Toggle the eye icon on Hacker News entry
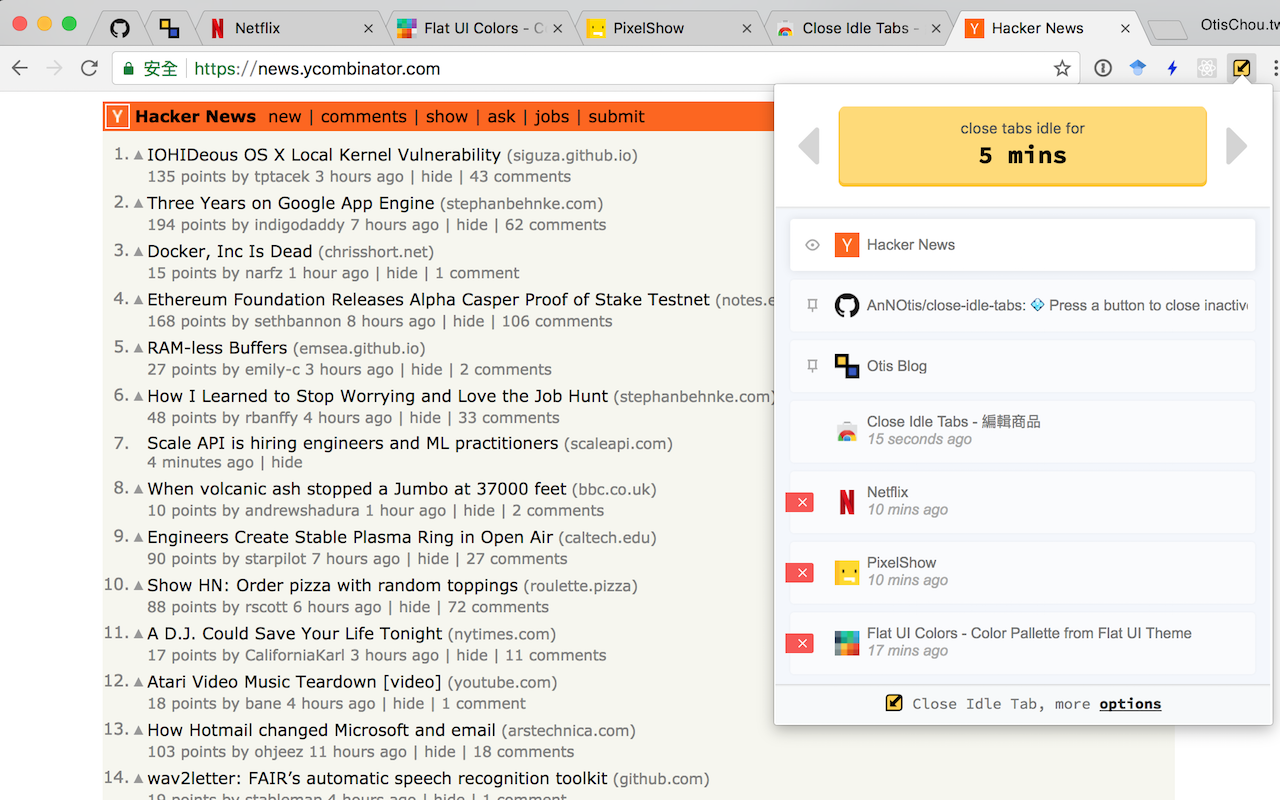The image size is (1280, 800). [x=812, y=244]
